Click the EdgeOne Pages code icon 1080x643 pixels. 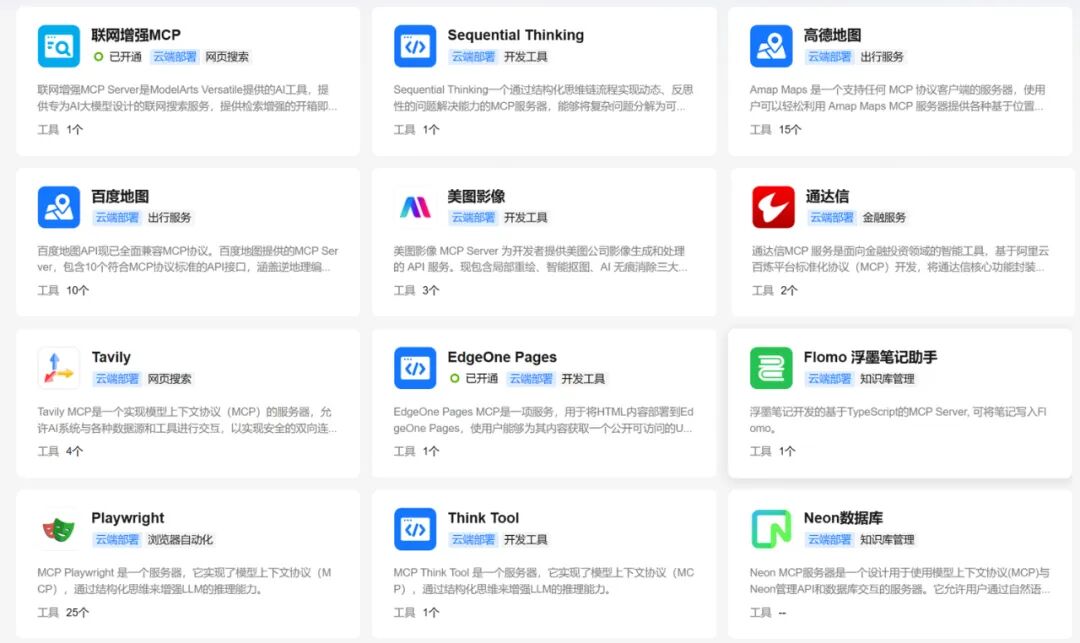[x=415, y=367]
